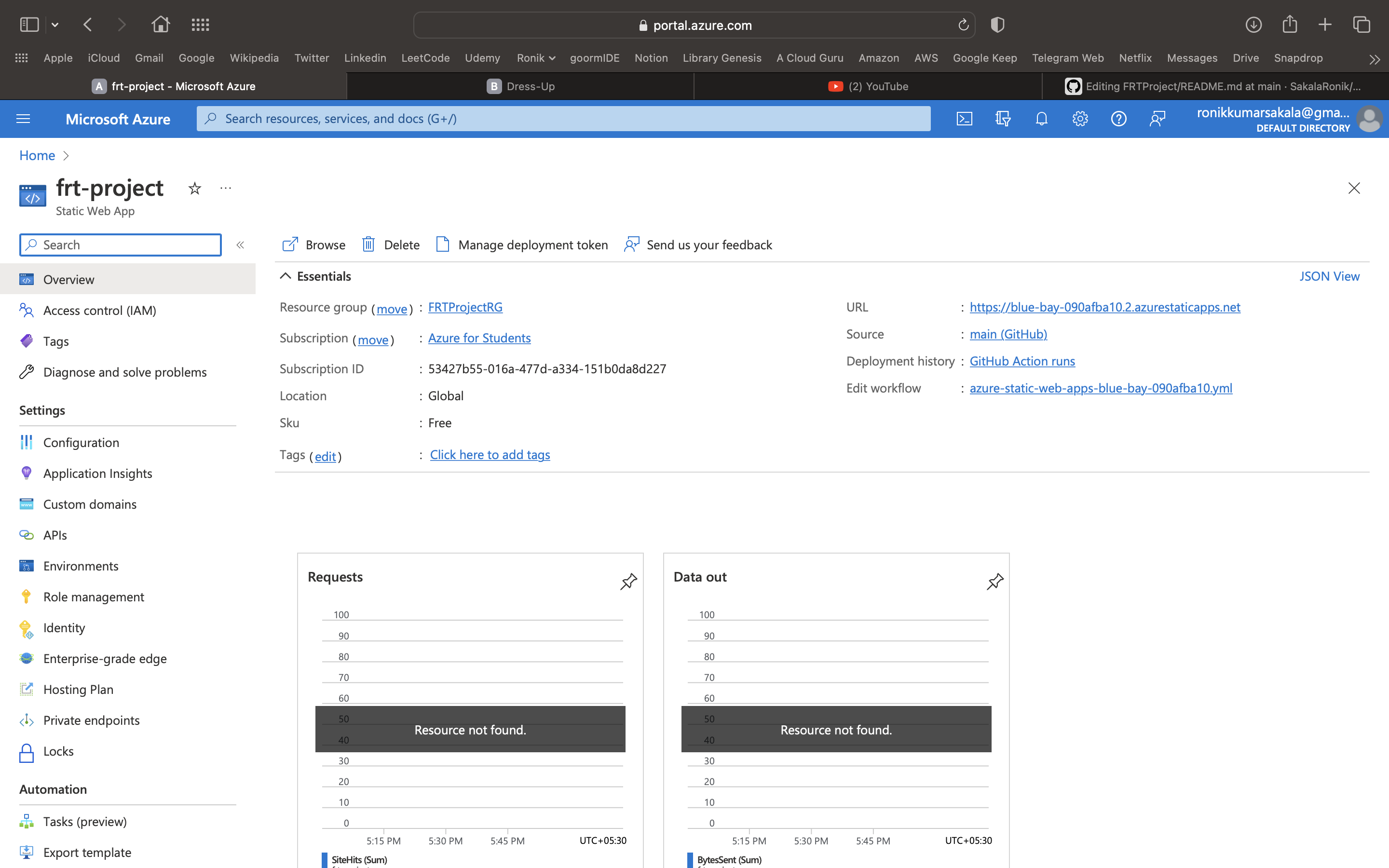Switch to the Dress-Up tab
Image resolution: width=1389 pixels, height=868 pixels.
(520, 86)
